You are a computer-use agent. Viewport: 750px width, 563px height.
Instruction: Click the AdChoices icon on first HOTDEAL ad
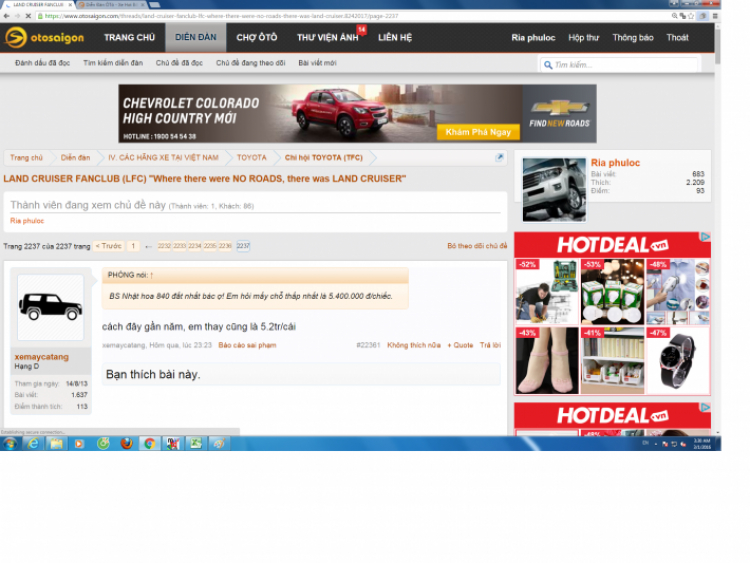(x=706, y=236)
